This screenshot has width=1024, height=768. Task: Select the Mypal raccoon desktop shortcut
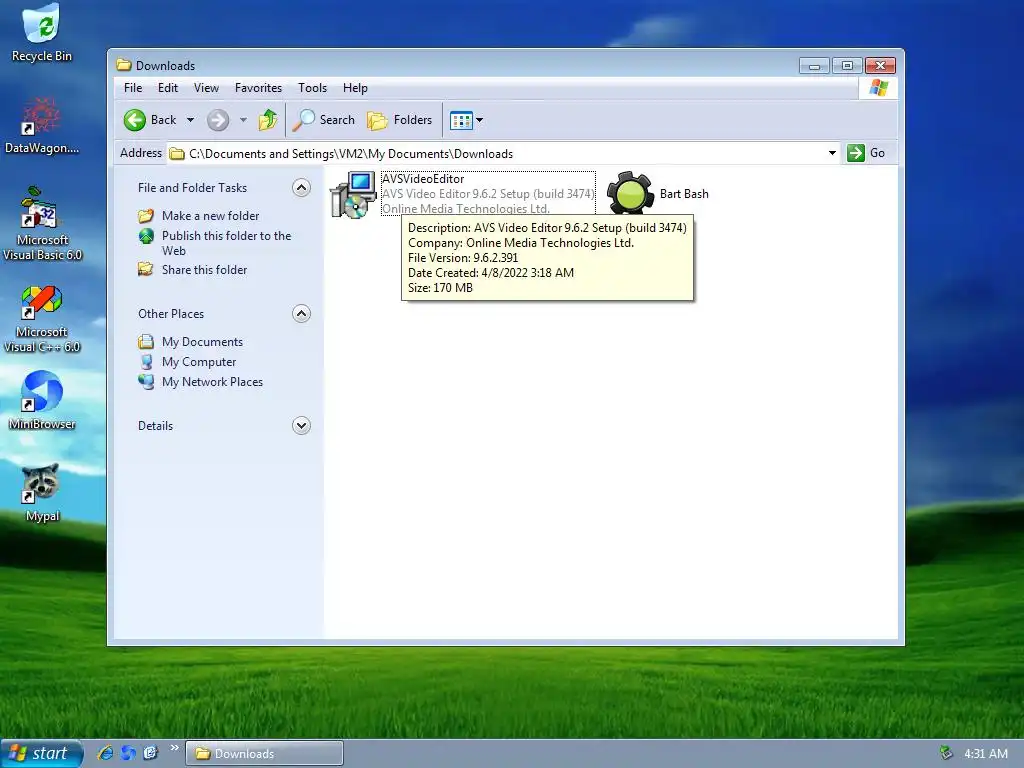click(x=42, y=493)
